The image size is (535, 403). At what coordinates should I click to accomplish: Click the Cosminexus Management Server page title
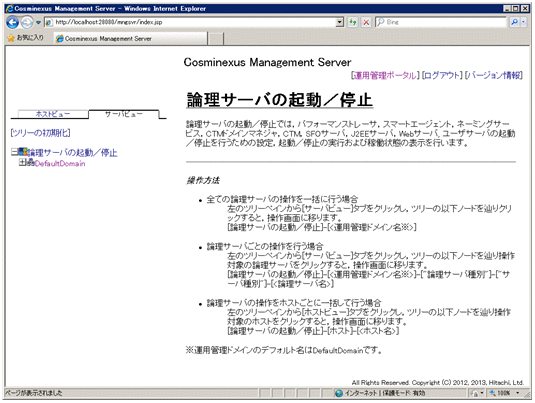[267, 62]
